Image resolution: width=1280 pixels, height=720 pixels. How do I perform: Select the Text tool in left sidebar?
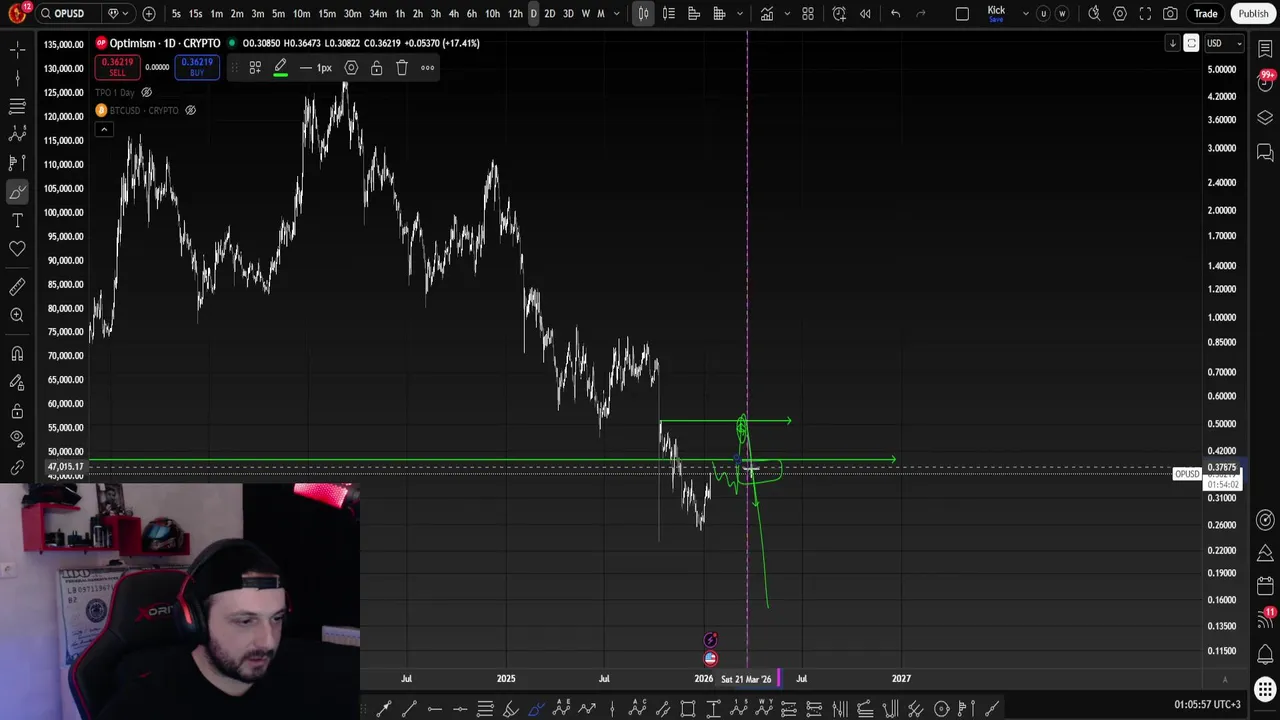pos(17,220)
